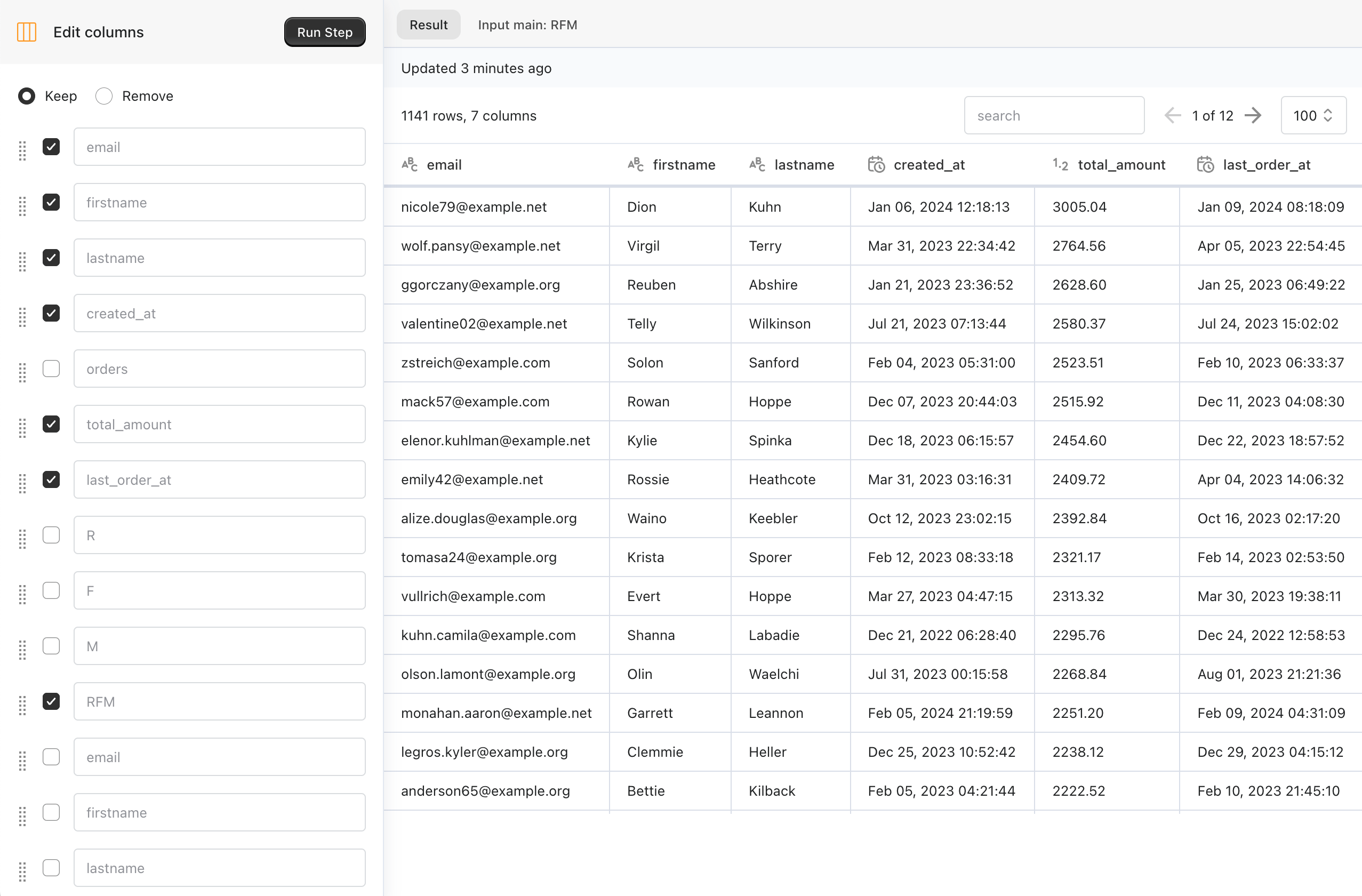The image size is (1362, 896).
Task: Switch to the Input main: RFM tab
Action: point(527,25)
